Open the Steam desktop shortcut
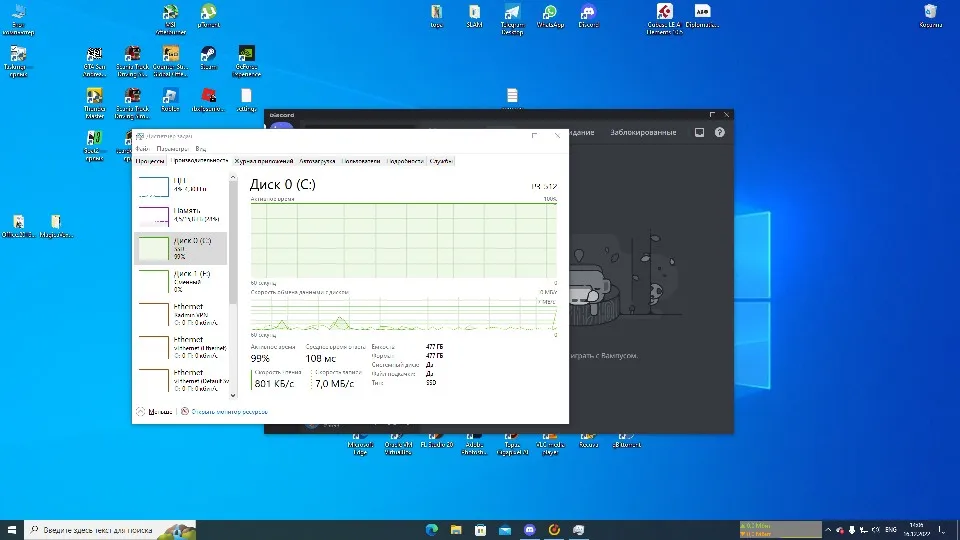This screenshot has width=960, height=540. (207, 56)
